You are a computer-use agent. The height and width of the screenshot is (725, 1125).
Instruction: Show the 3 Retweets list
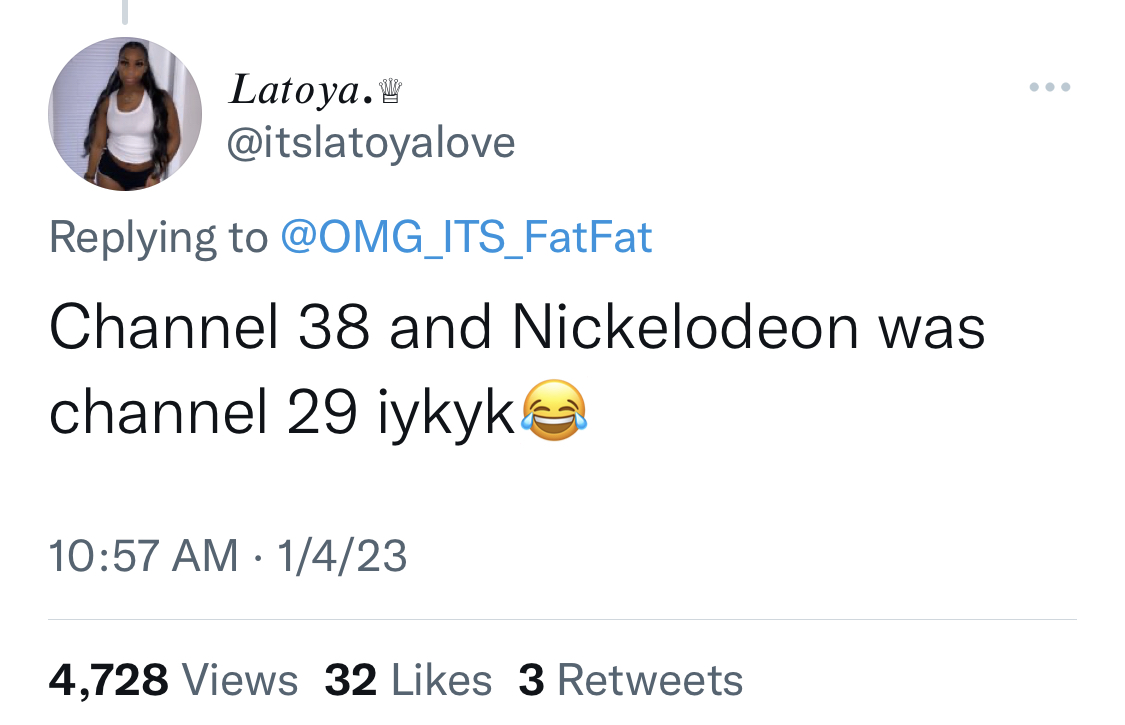point(631,680)
